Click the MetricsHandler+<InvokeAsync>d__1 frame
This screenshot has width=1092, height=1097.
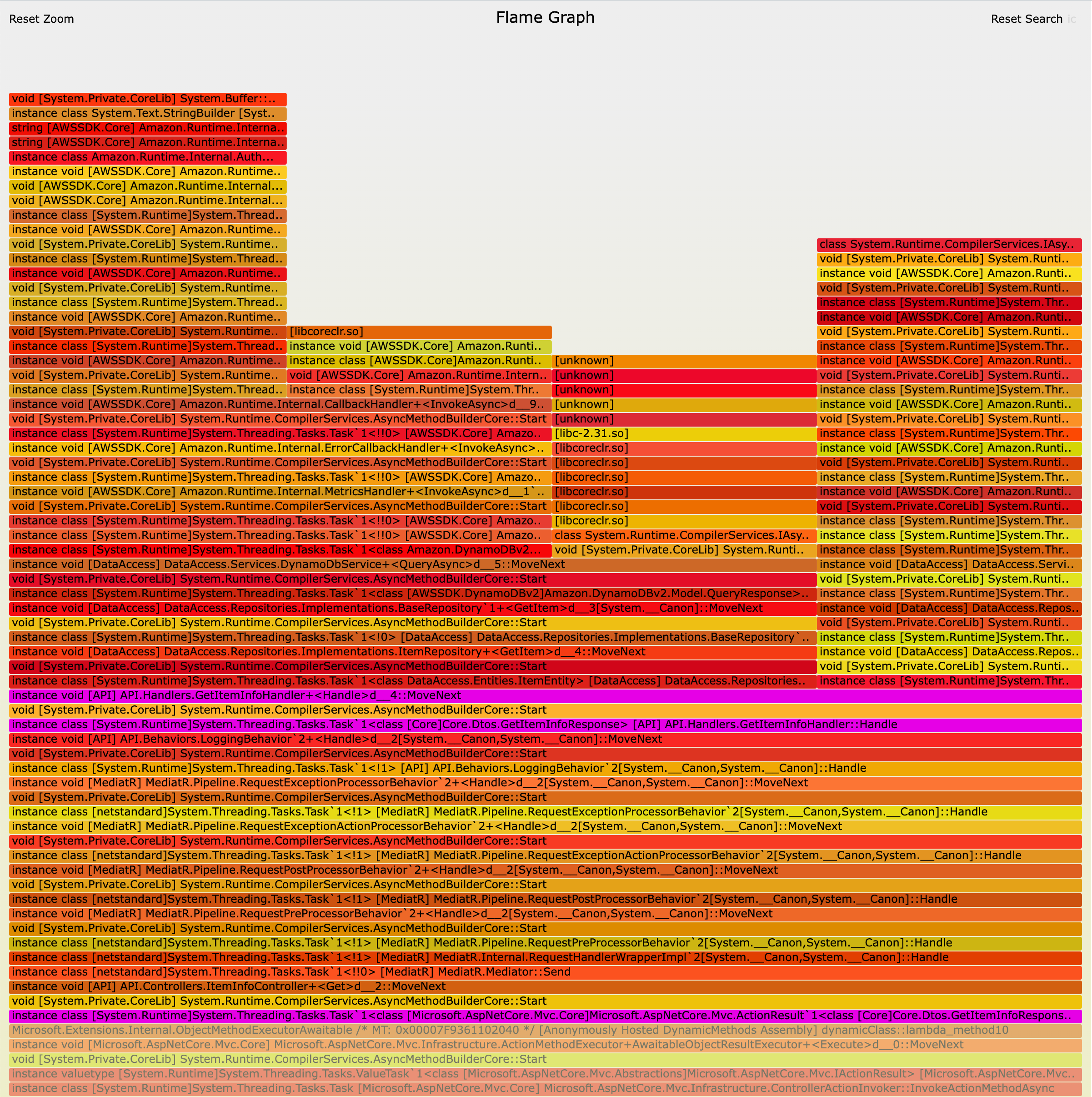coord(281,492)
